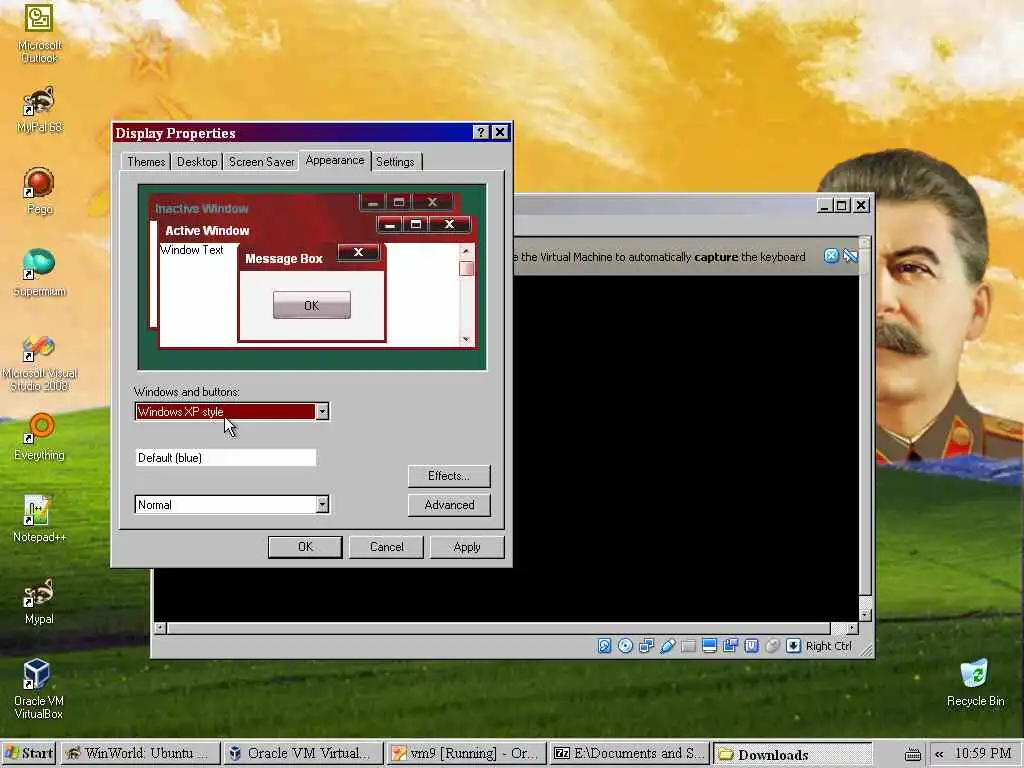This screenshot has width=1024, height=768.
Task: Maximize the vm9 VirtualBox window
Action: [842, 205]
